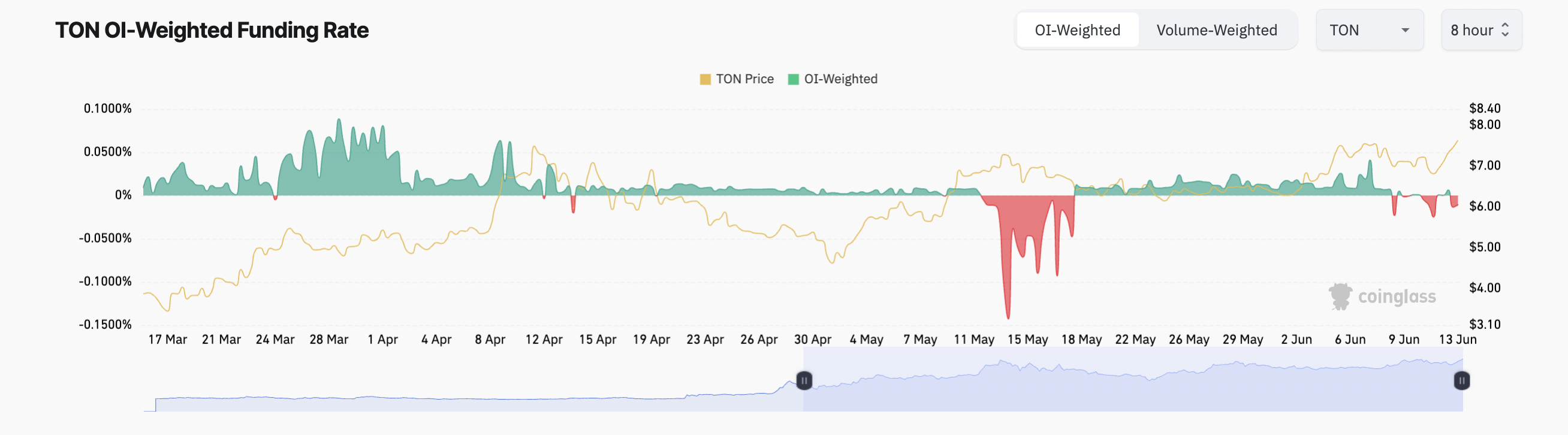1568x435 pixels.
Task: Toggle TON Price series via legend label
Action: click(744, 79)
